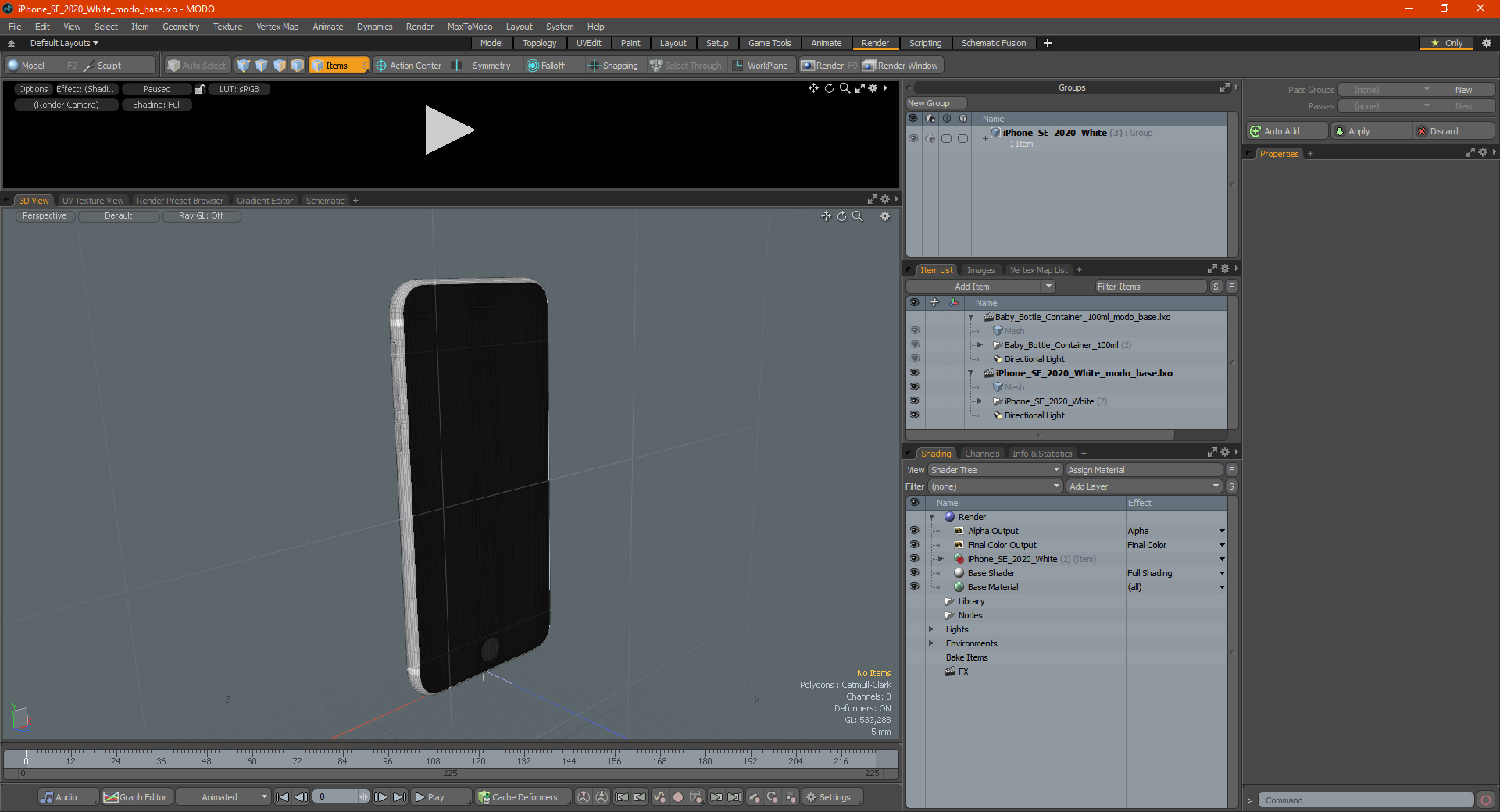Open the Add Layer dropdown

(x=1144, y=486)
